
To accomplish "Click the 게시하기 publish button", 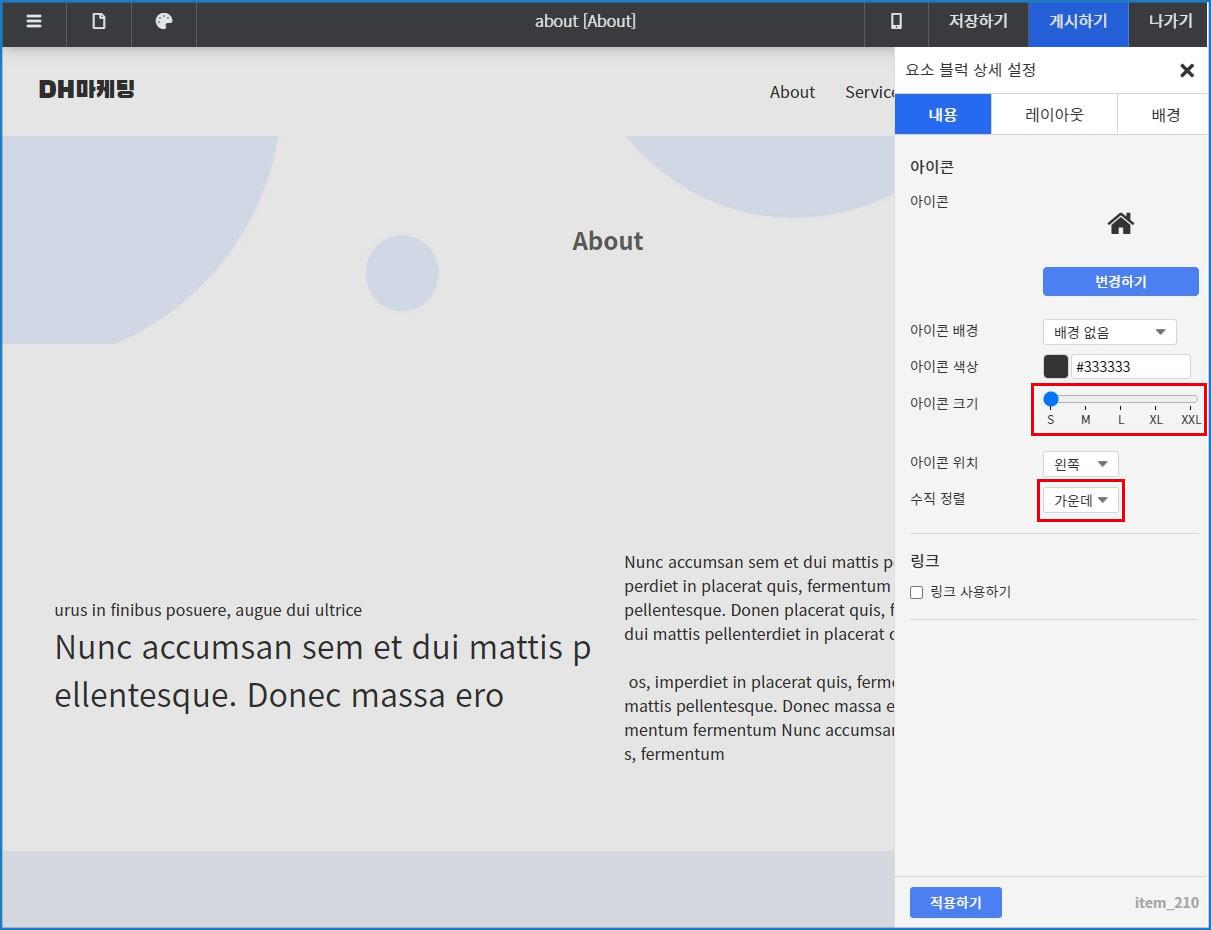I will click(x=1078, y=22).
